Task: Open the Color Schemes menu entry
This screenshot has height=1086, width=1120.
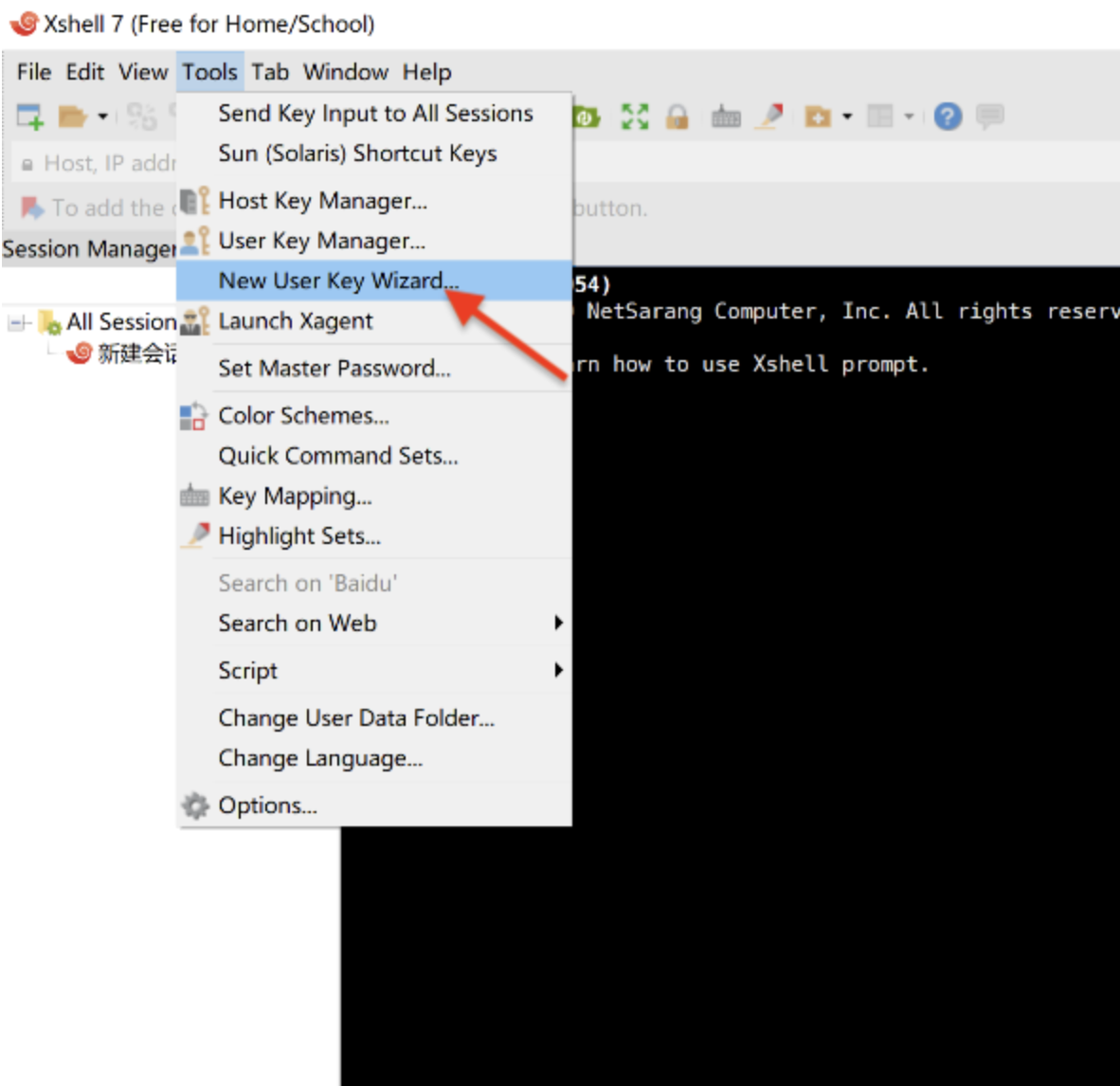Action: (x=303, y=416)
